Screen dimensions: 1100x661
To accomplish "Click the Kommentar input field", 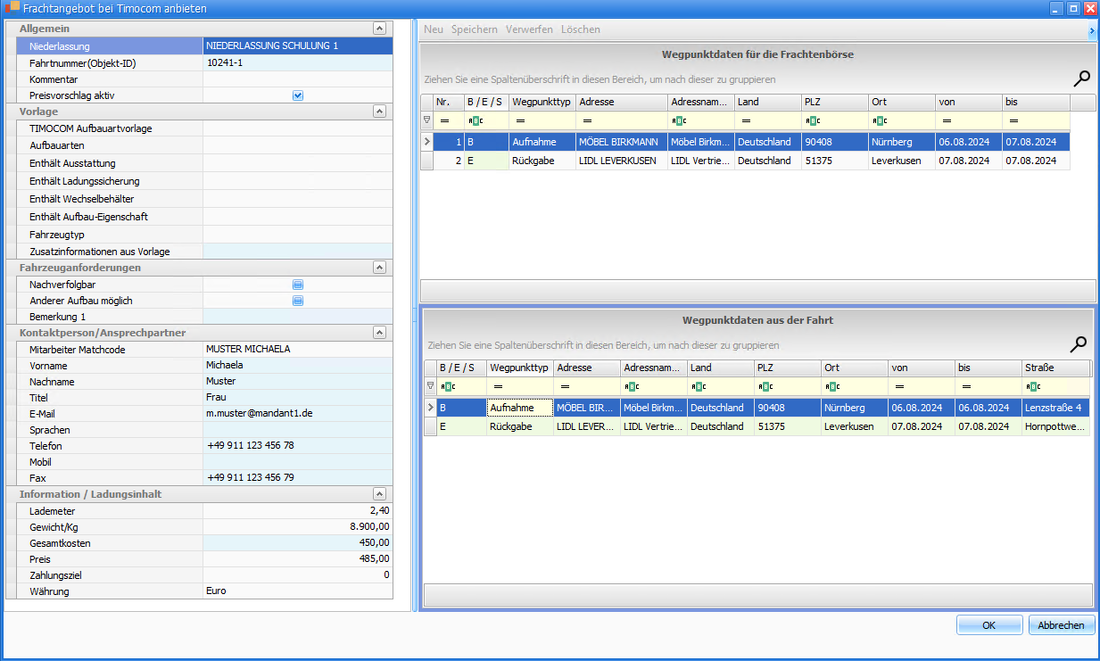I will point(297,79).
